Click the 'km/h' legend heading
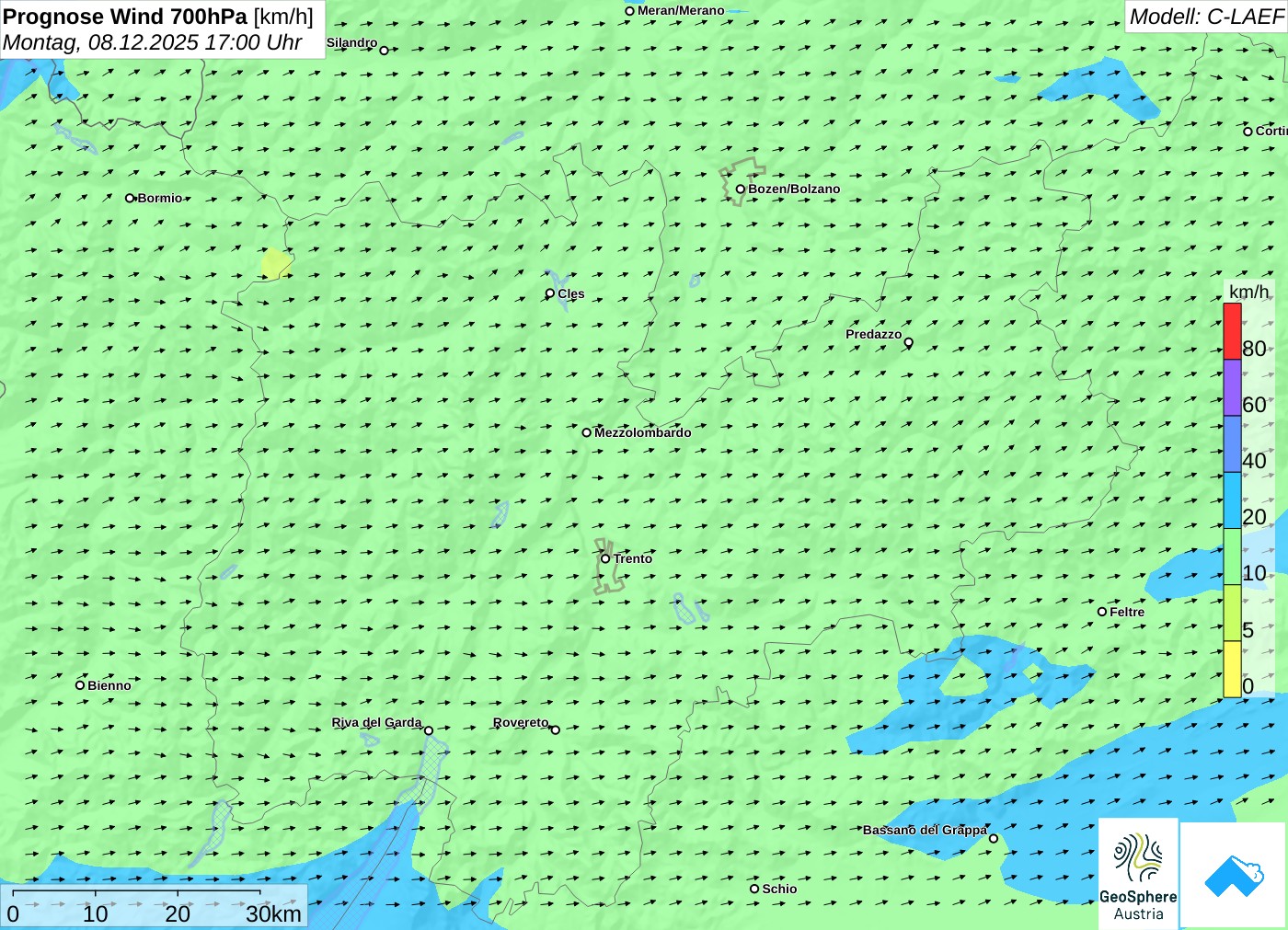1288x930 pixels. (1248, 292)
